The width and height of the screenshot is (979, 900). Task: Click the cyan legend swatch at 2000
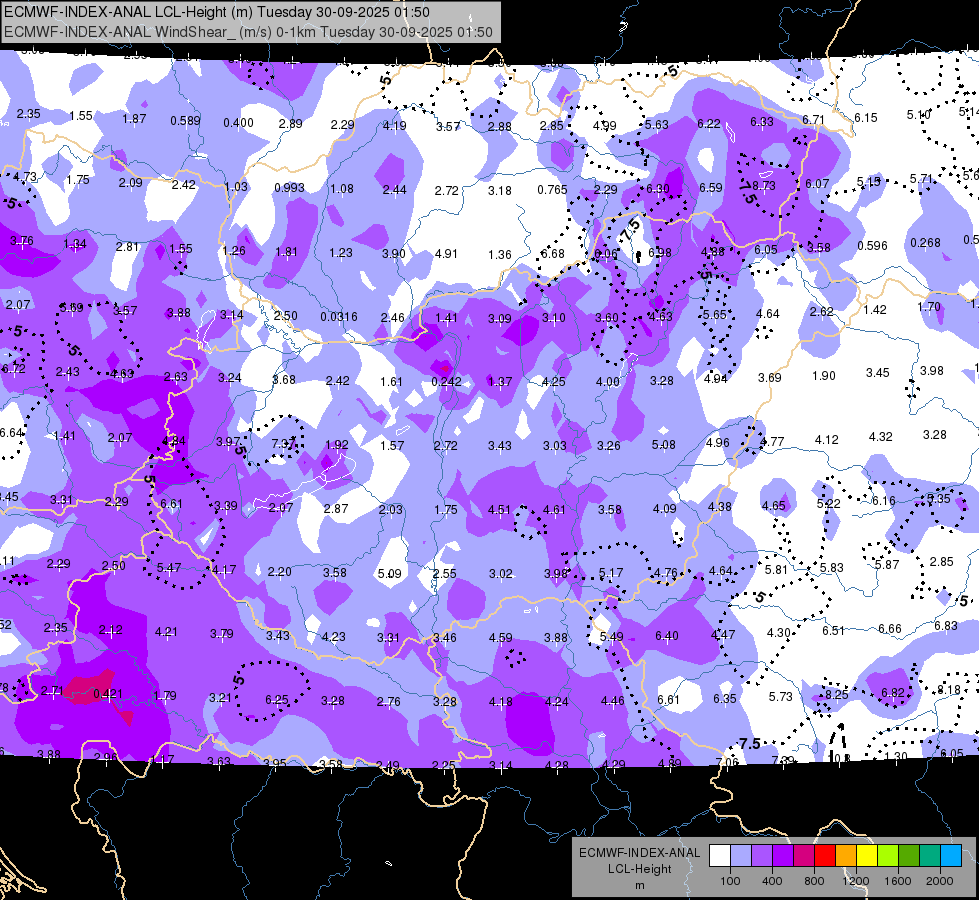point(951,856)
